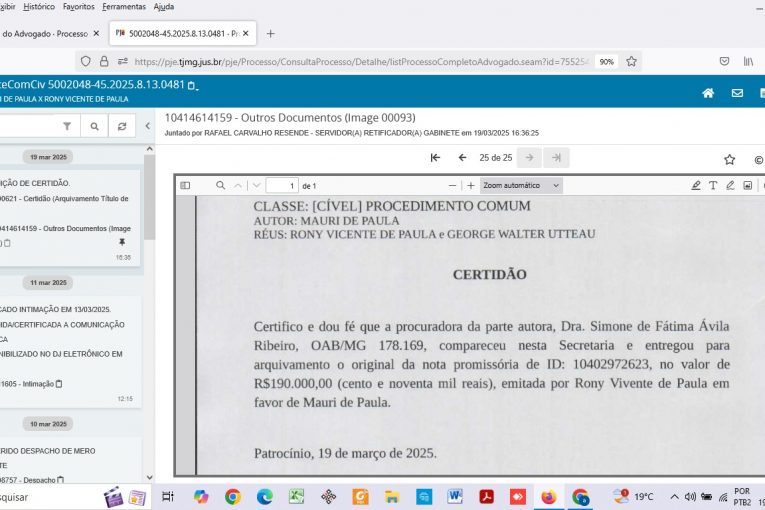Refresh the timeline documents list
The height and width of the screenshot is (510, 765).
coord(121,127)
